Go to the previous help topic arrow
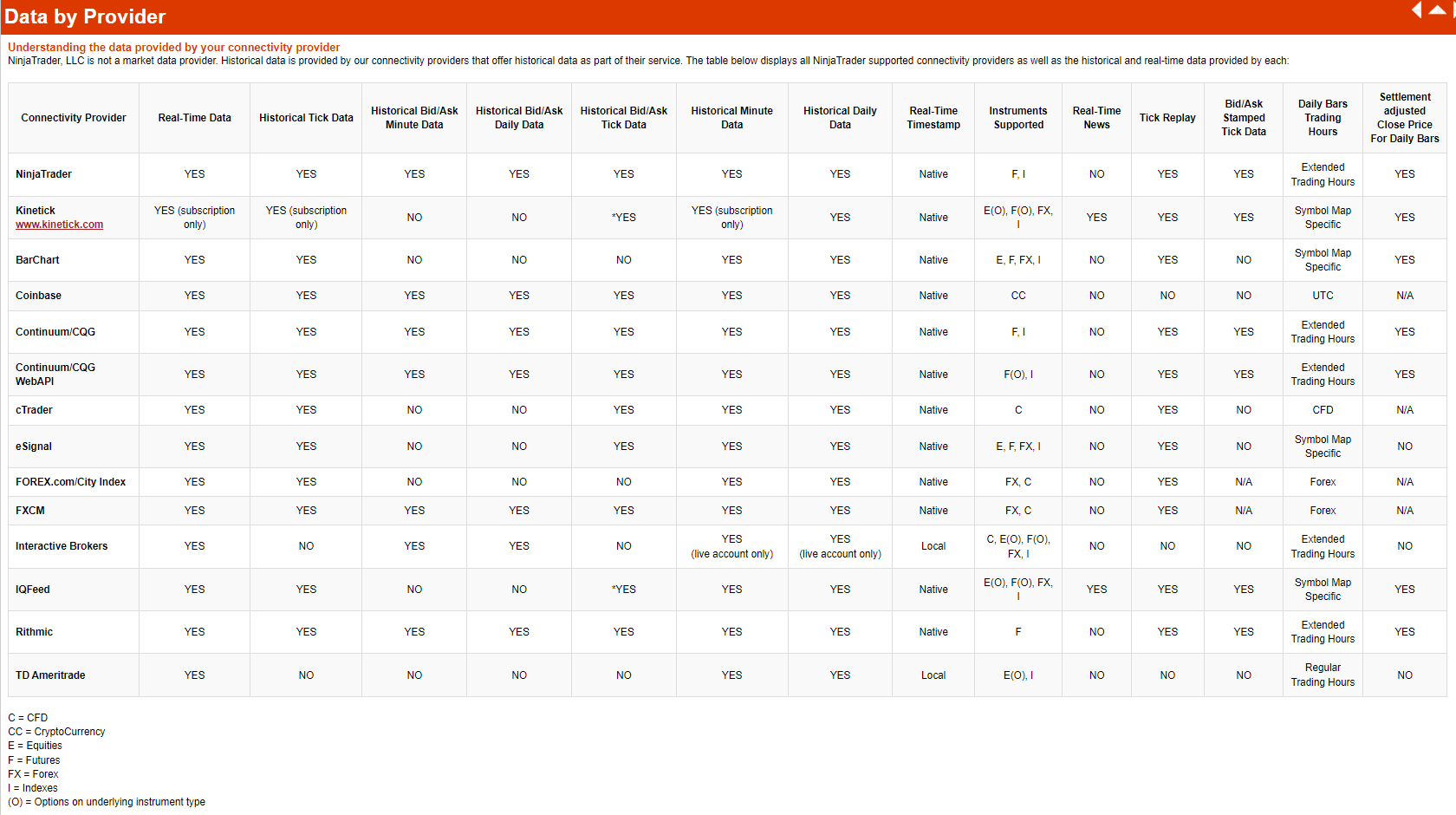This screenshot has width=1456, height=815. coord(1417,10)
